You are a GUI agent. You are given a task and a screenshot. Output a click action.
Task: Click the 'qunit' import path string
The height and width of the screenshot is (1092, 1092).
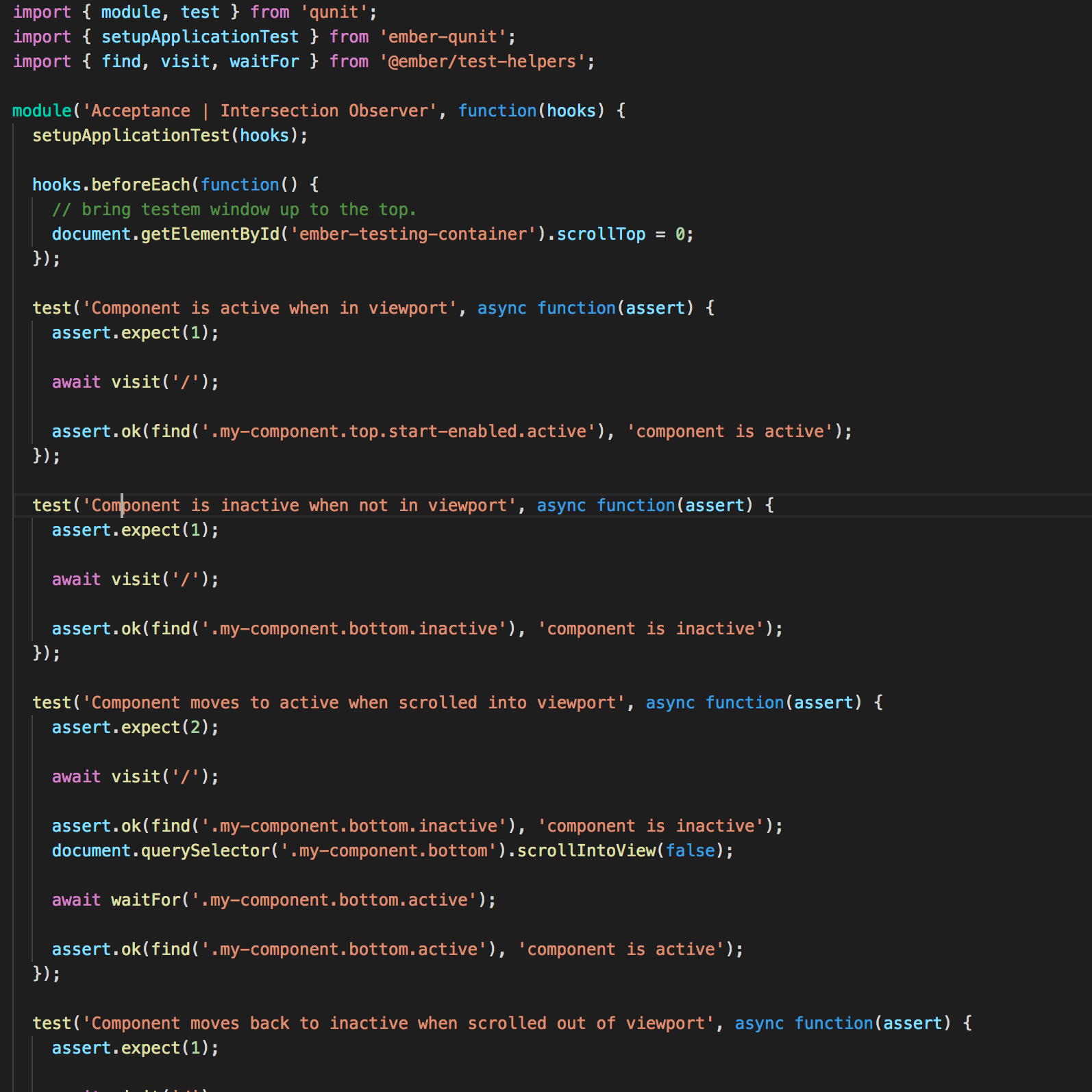coord(334,12)
